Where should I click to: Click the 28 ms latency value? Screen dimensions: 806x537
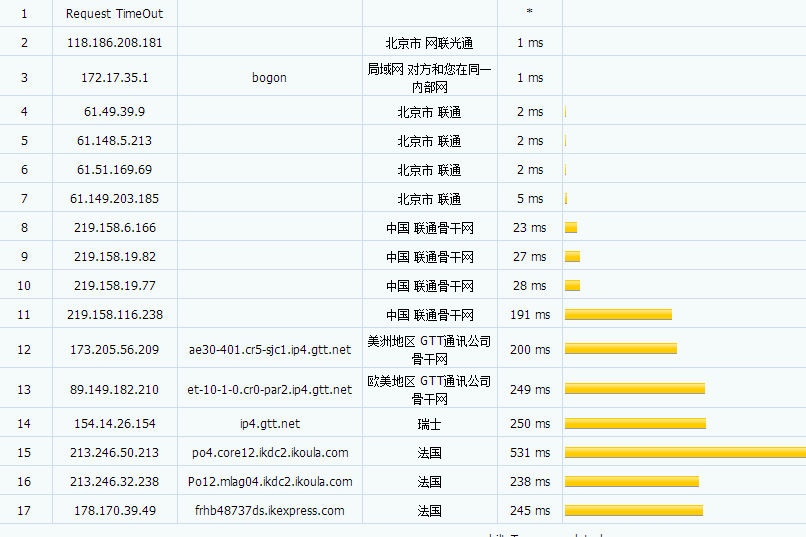tap(529, 286)
